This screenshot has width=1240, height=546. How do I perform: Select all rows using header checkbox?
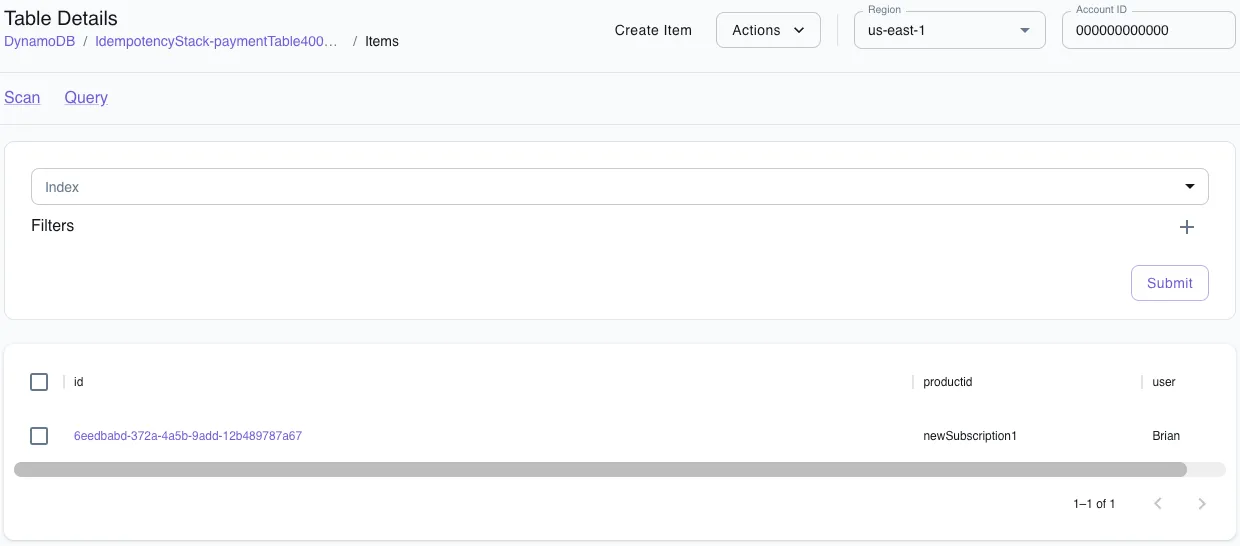tap(39, 382)
